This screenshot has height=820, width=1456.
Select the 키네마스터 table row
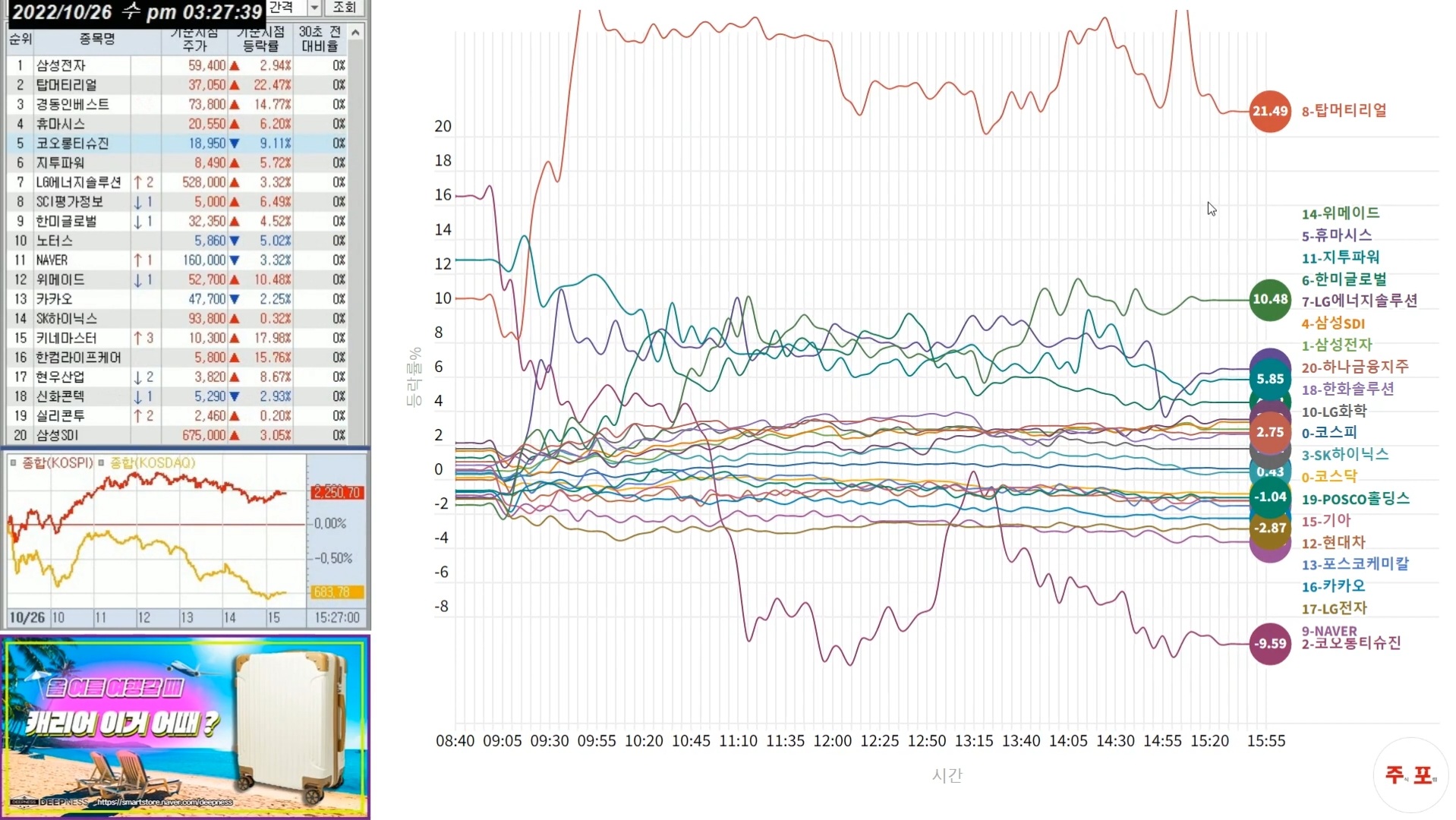pos(177,338)
